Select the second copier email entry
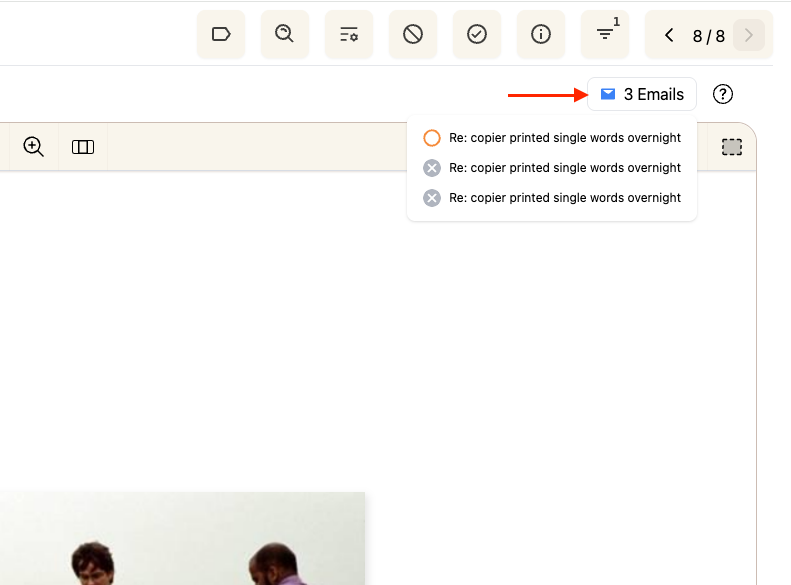Viewport: 791px width, 585px height. pos(552,167)
